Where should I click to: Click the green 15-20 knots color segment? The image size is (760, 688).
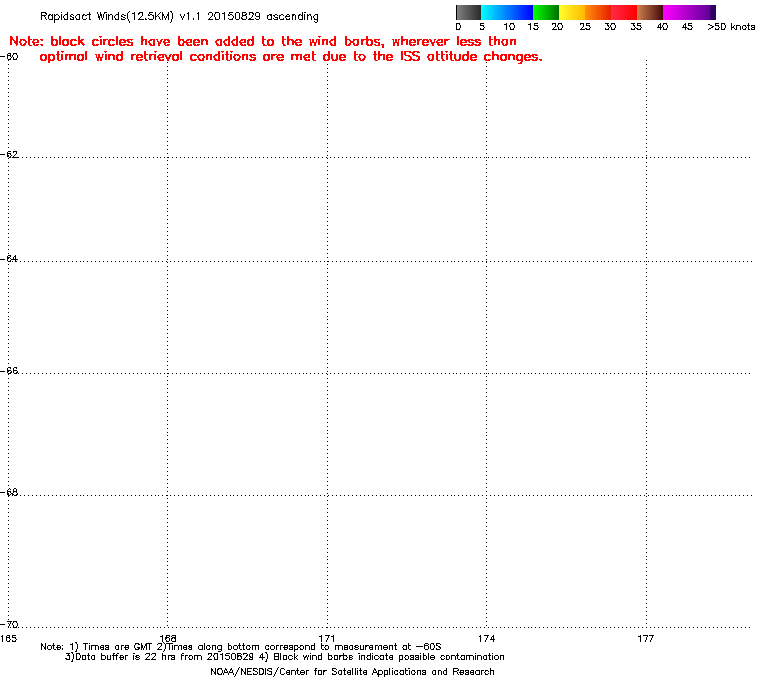pos(546,12)
